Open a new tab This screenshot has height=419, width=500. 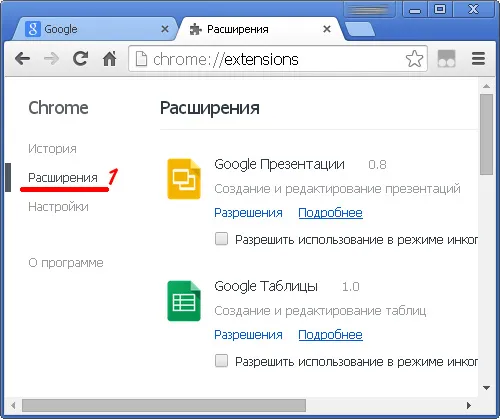click(360, 29)
